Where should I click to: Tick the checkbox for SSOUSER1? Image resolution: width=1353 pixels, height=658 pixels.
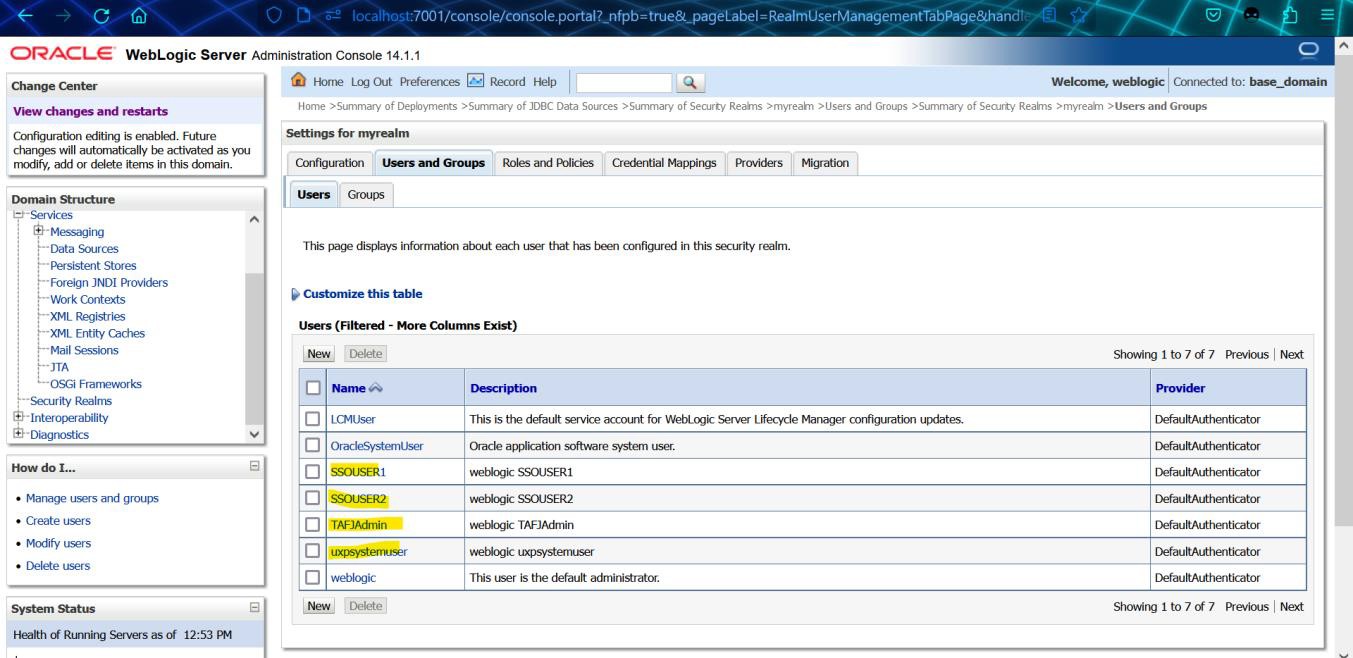pyautogui.click(x=314, y=472)
